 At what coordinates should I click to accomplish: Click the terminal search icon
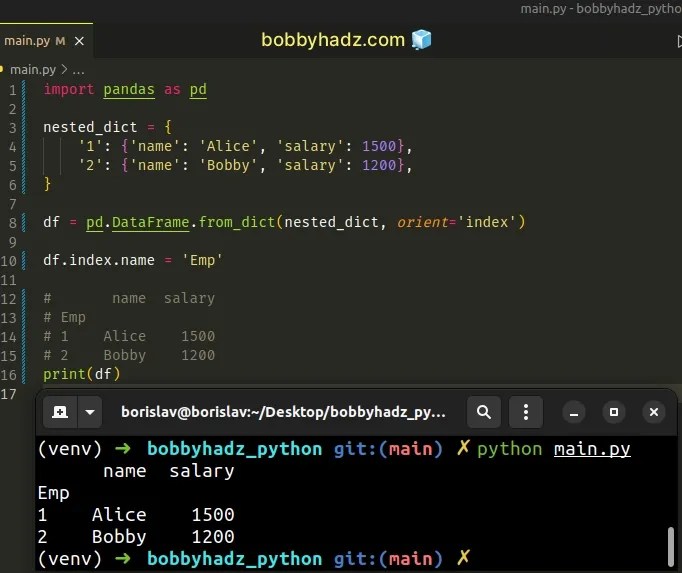coord(484,412)
